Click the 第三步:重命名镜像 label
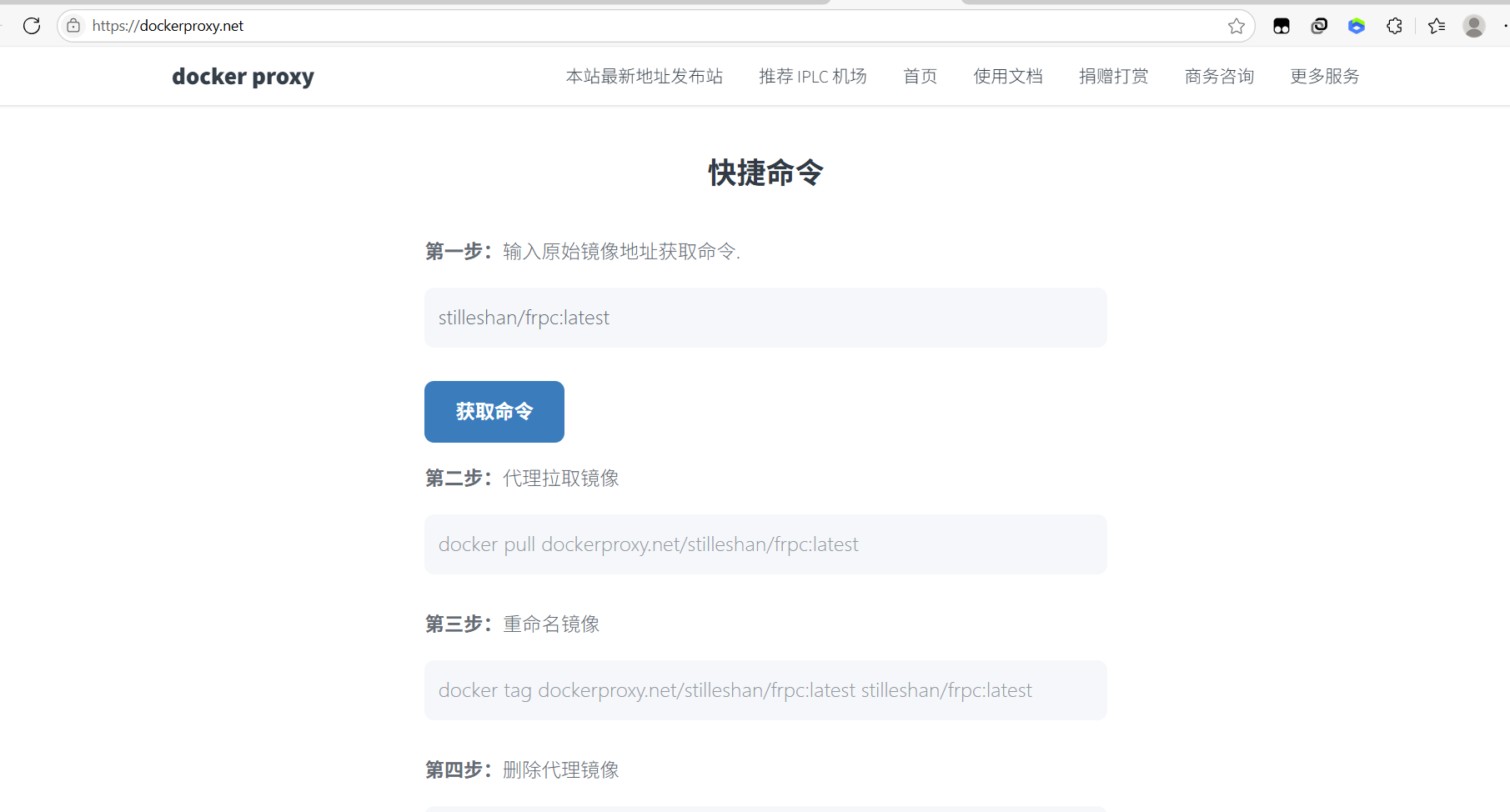Image resolution: width=1510 pixels, height=812 pixels. click(513, 624)
